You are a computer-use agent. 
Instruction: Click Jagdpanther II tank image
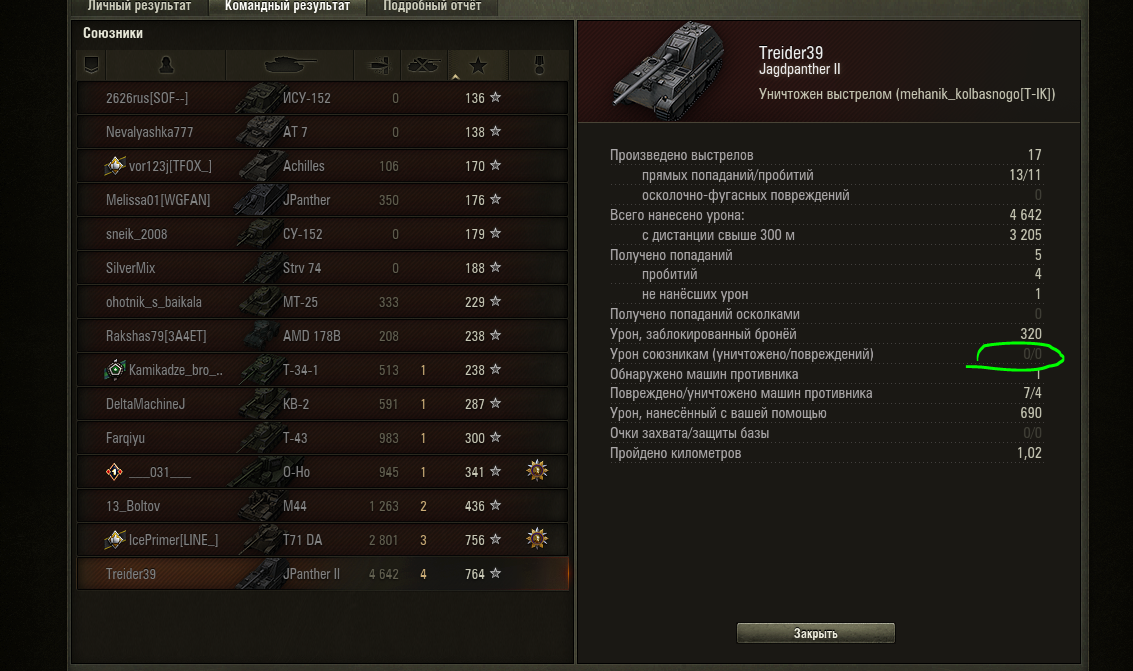pos(668,71)
